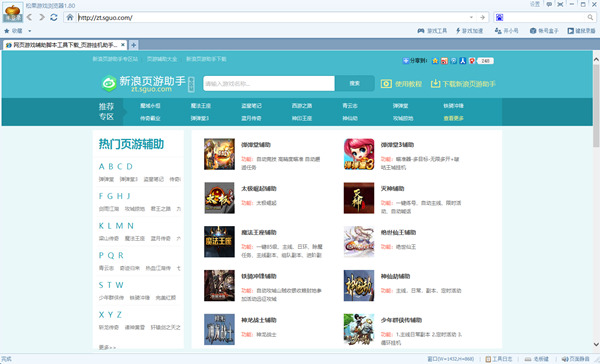Open a new tab with plus button
600x364 pixels.
click(x=133, y=45)
